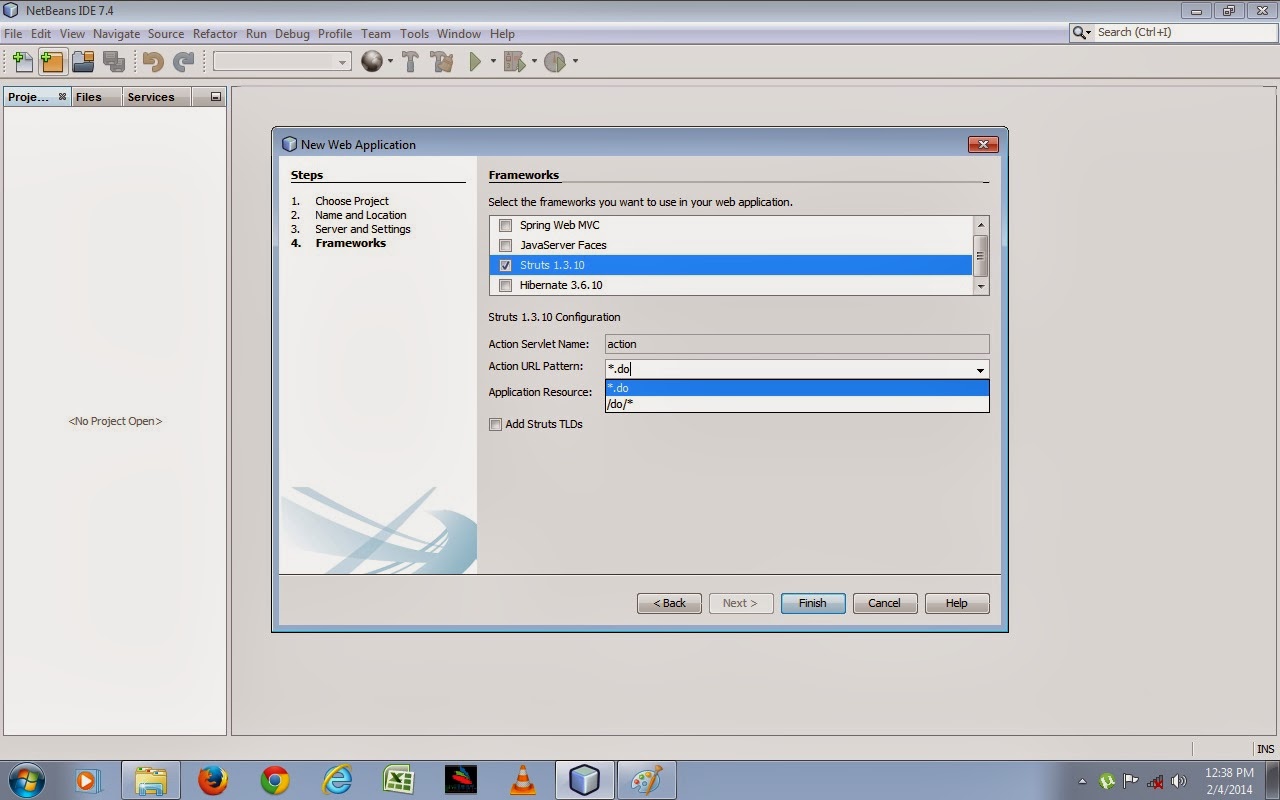
Task: Click the Clean and Build icon
Action: 441,62
